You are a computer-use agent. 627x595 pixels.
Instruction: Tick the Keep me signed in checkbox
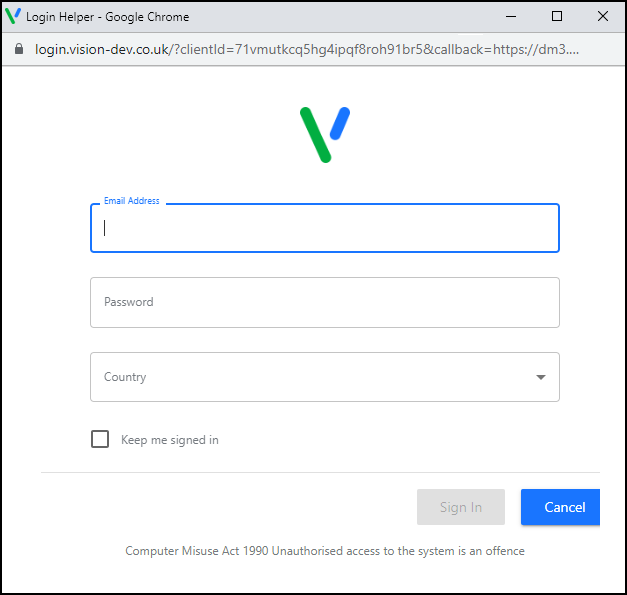tap(100, 439)
